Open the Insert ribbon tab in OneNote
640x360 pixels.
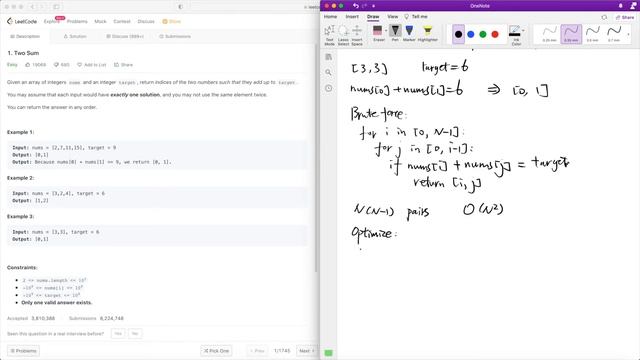(x=352, y=17)
